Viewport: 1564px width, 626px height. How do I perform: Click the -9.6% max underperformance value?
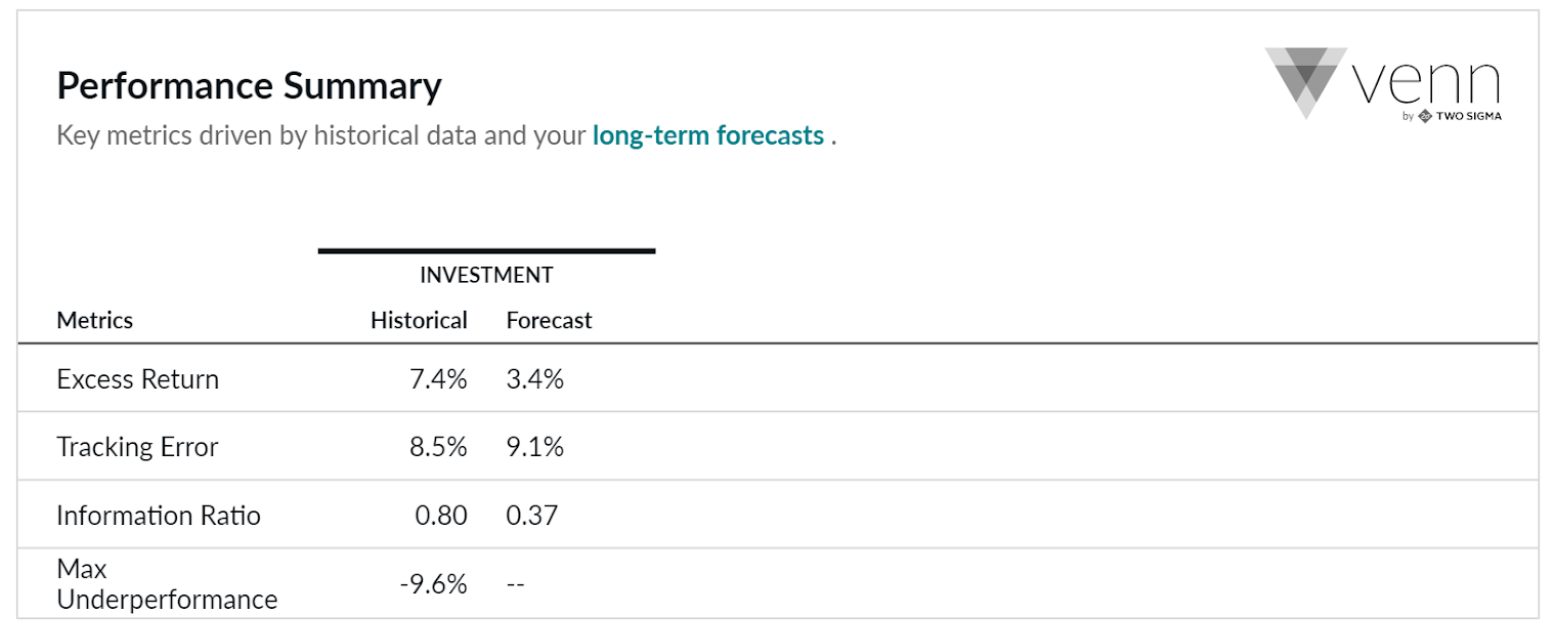(x=434, y=585)
